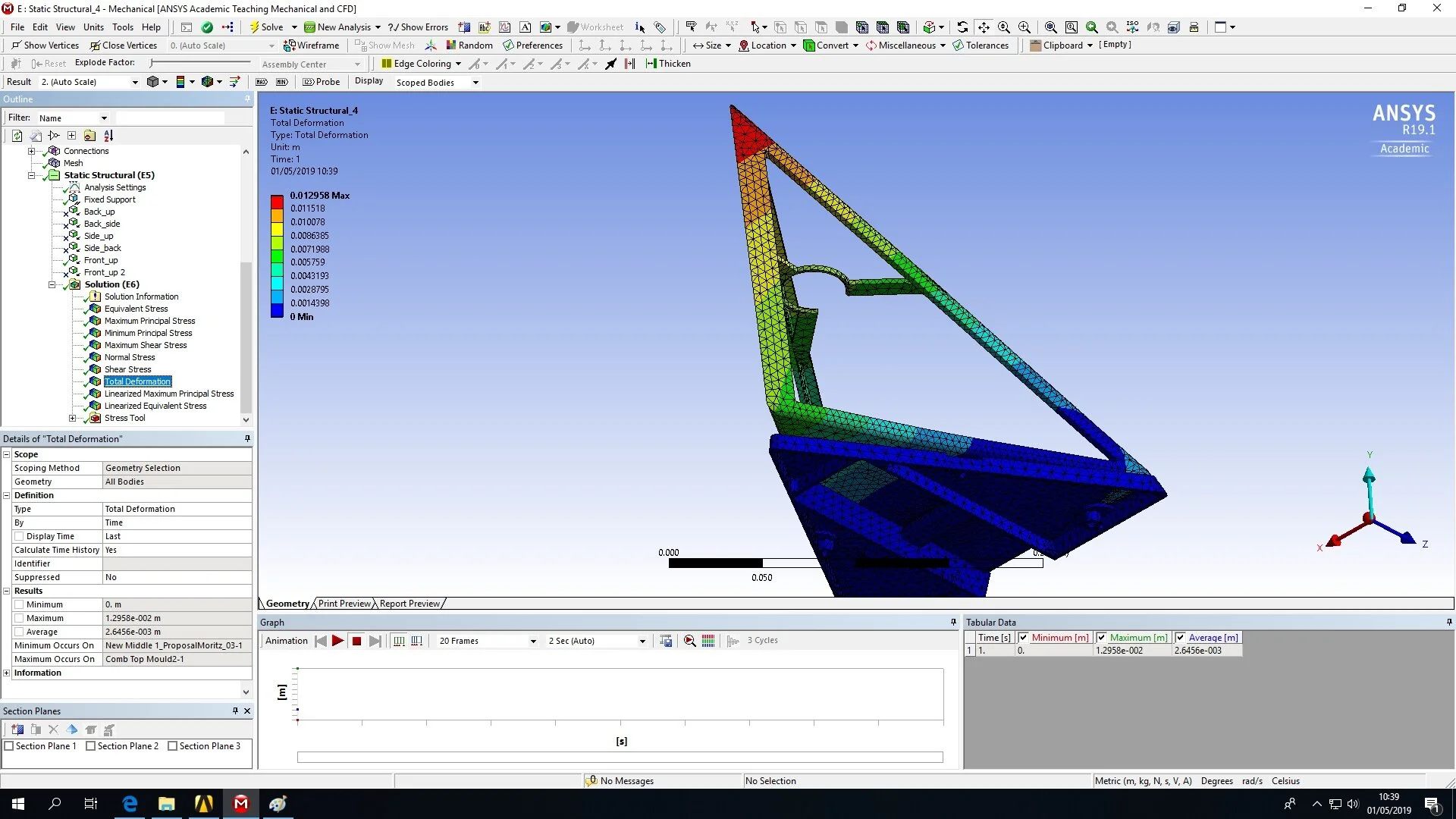Open Windows File Explorer from taskbar

[166, 804]
